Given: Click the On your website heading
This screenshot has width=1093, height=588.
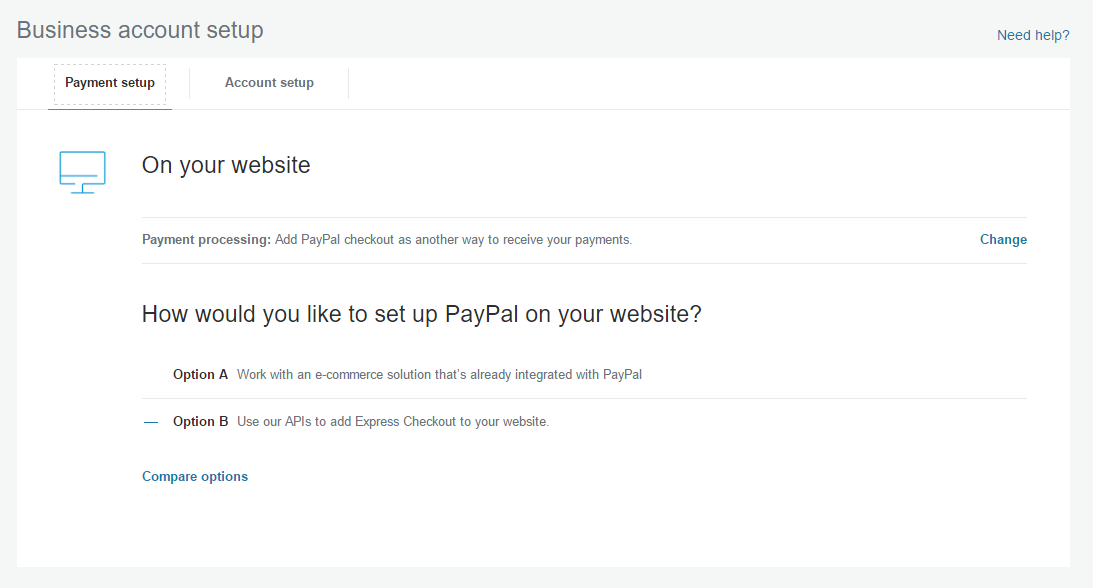Looking at the screenshot, I should tap(226, 165).
